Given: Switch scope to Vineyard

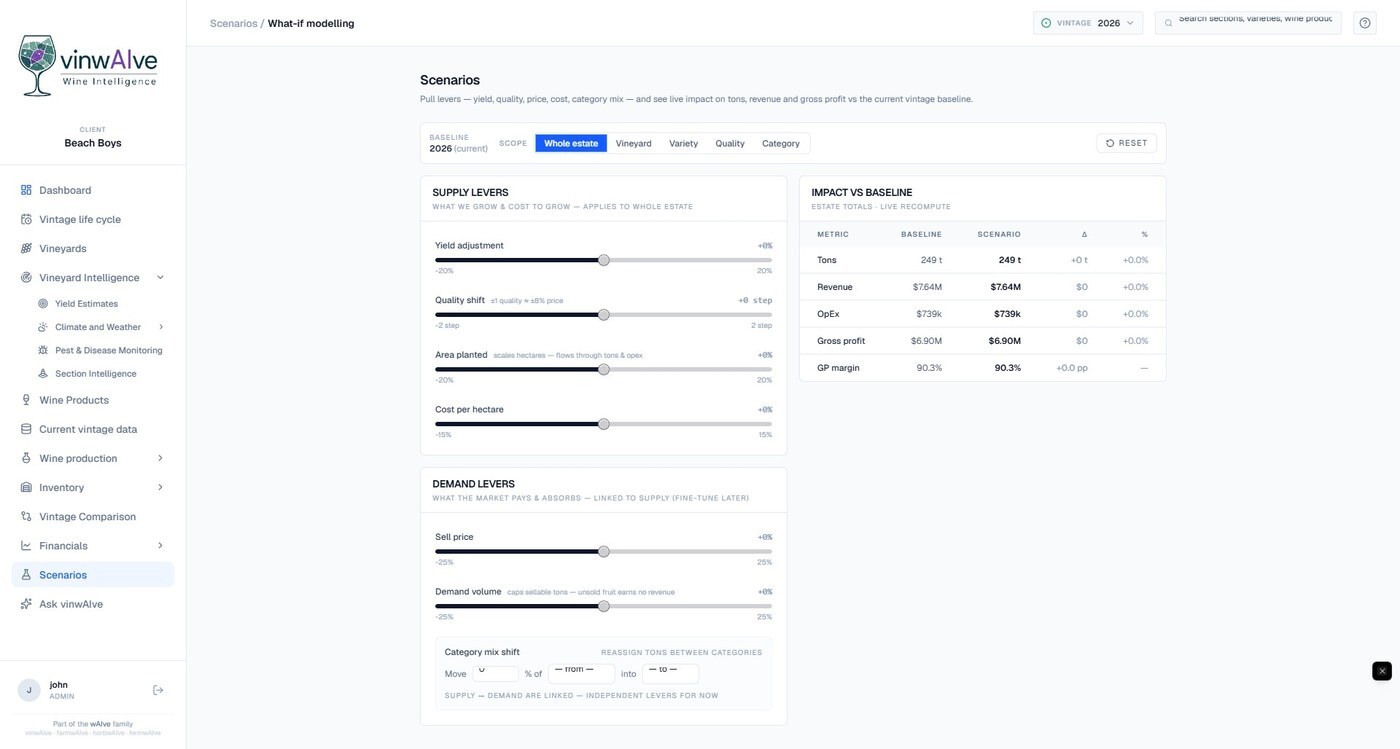Looking at the screenshot, I should coord(633,143).
